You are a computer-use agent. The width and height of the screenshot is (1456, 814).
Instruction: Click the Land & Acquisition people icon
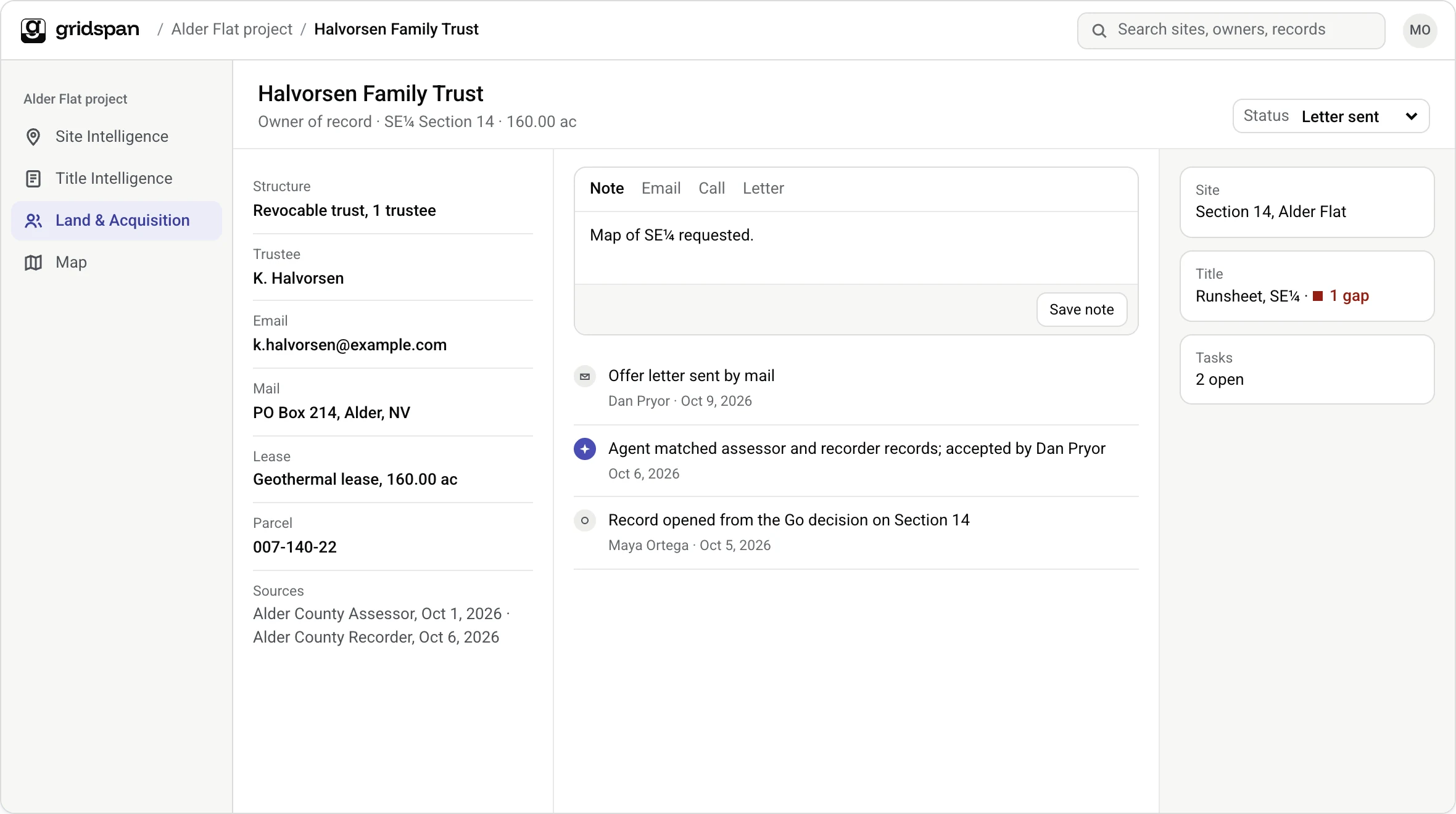[33, 221]
